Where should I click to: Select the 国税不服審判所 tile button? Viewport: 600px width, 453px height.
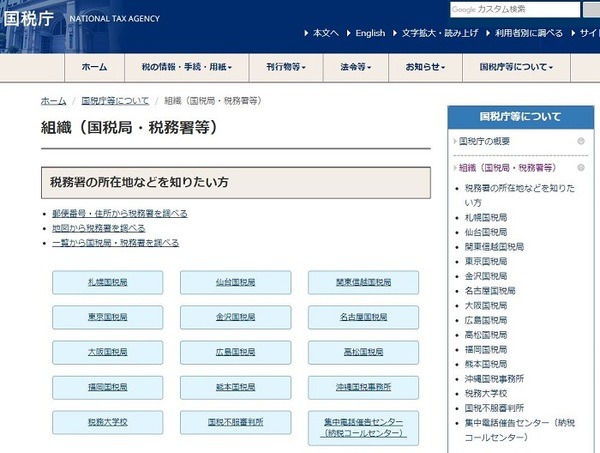235,422
